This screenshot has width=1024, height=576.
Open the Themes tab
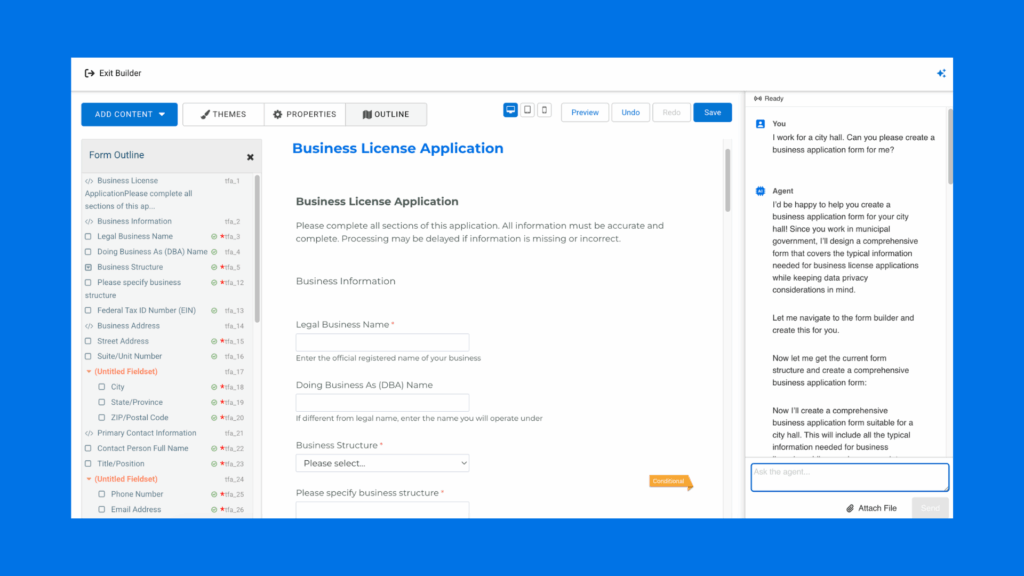coord(223,114)
